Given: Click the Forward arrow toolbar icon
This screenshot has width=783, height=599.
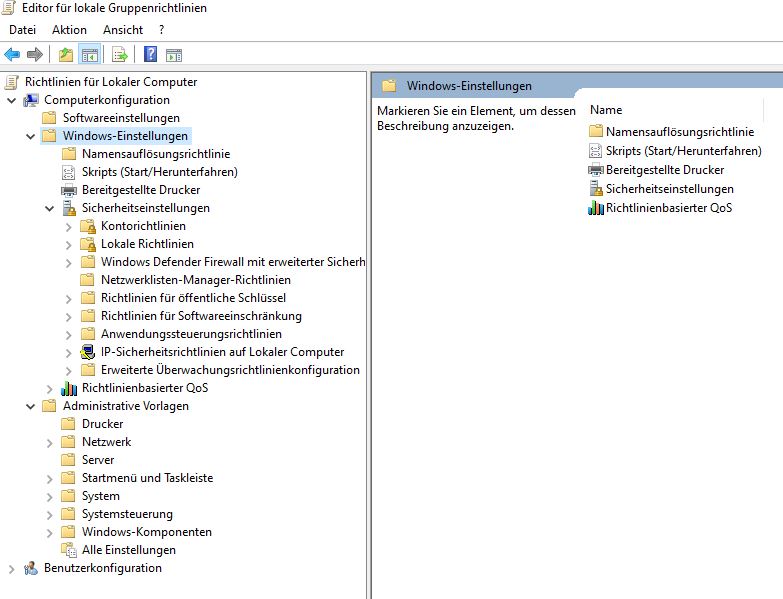Looking at the screenshot, I should tap(34, 54).
